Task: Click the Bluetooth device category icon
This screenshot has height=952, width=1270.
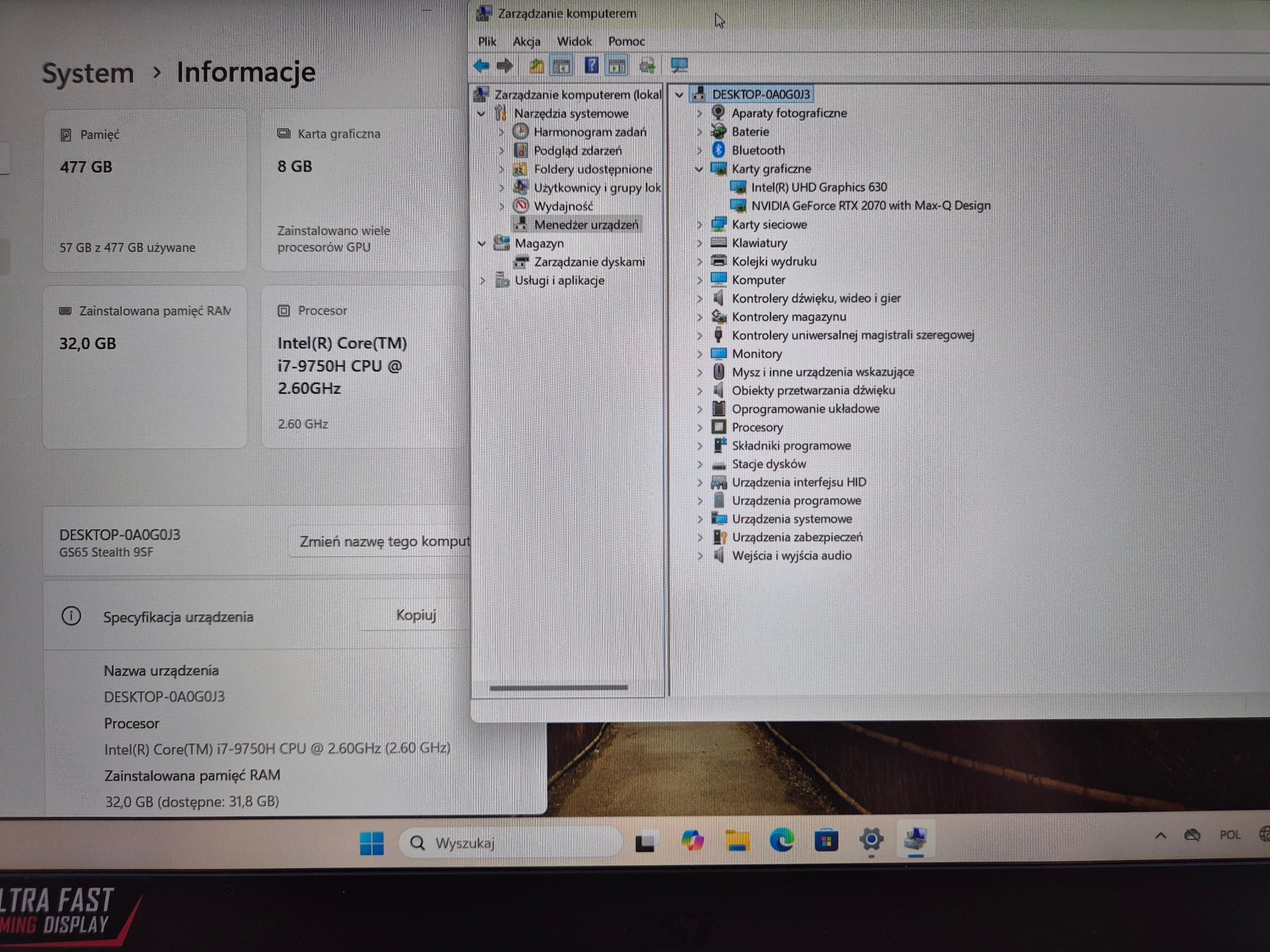Action: 718,150
